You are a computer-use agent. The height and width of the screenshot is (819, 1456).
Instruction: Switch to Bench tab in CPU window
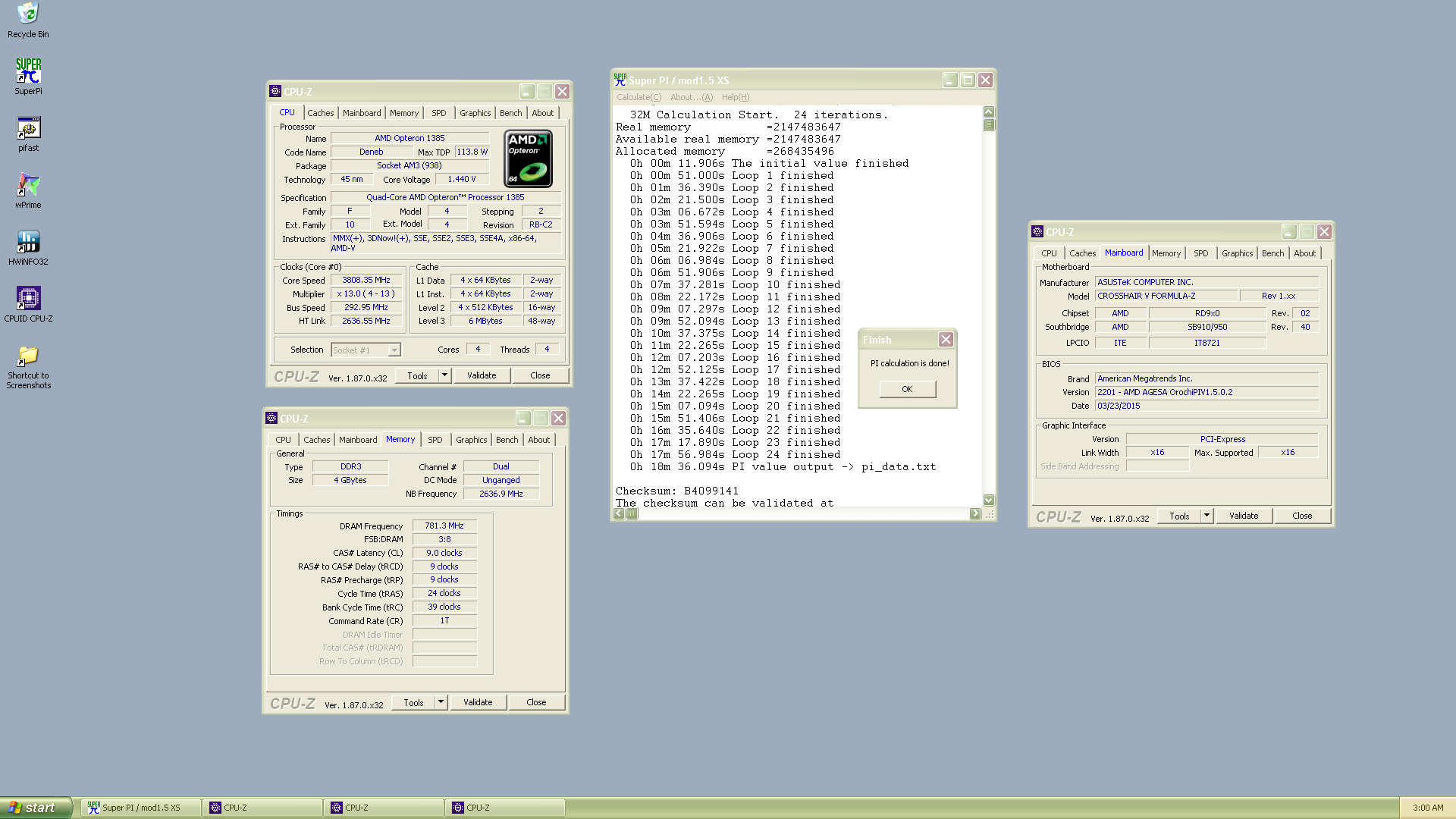[x=511, y=113]
